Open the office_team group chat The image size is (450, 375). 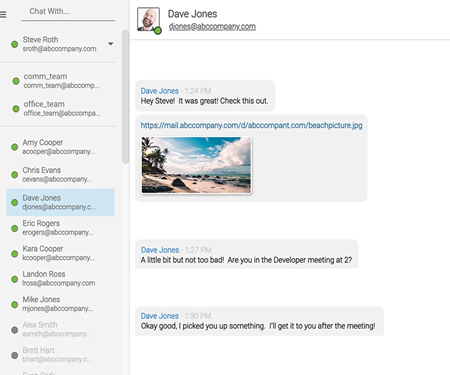(x=60, y=109)
